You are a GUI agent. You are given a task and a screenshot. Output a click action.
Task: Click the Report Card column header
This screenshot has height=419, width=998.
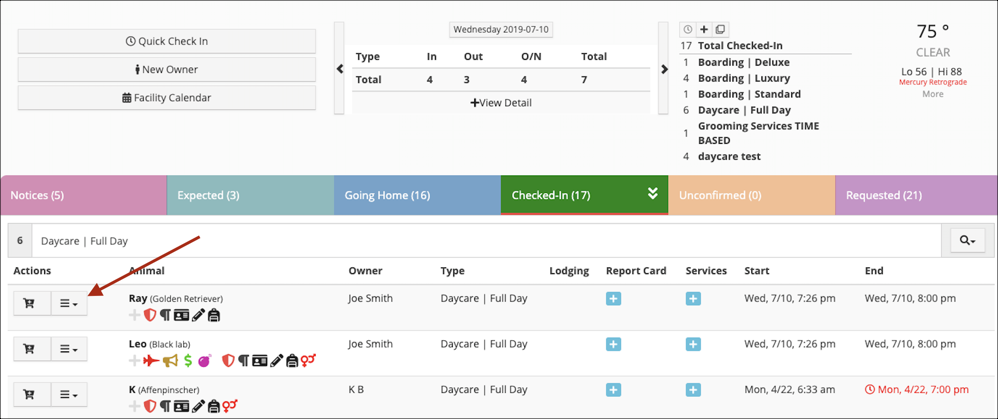tap(636, 271)
